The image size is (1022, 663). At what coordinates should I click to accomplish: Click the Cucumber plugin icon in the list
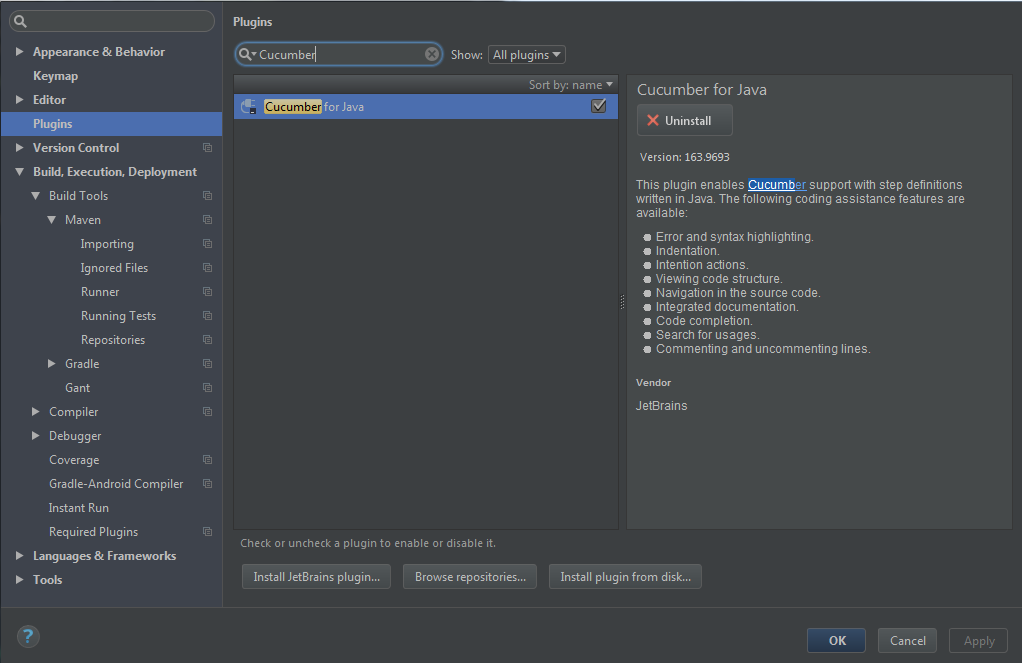click(247, 105)
